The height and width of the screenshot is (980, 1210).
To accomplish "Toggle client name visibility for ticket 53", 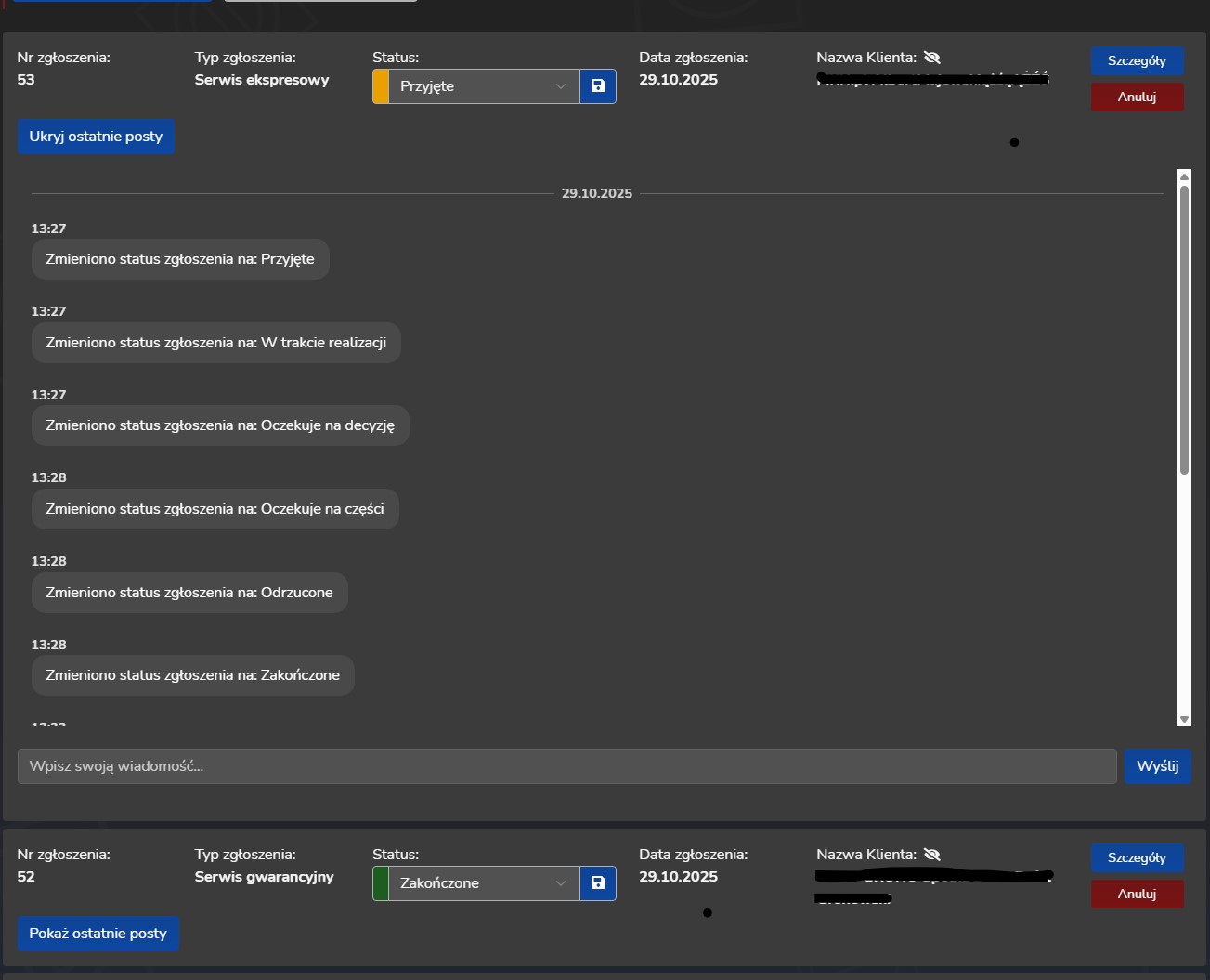I will point(932,58).
